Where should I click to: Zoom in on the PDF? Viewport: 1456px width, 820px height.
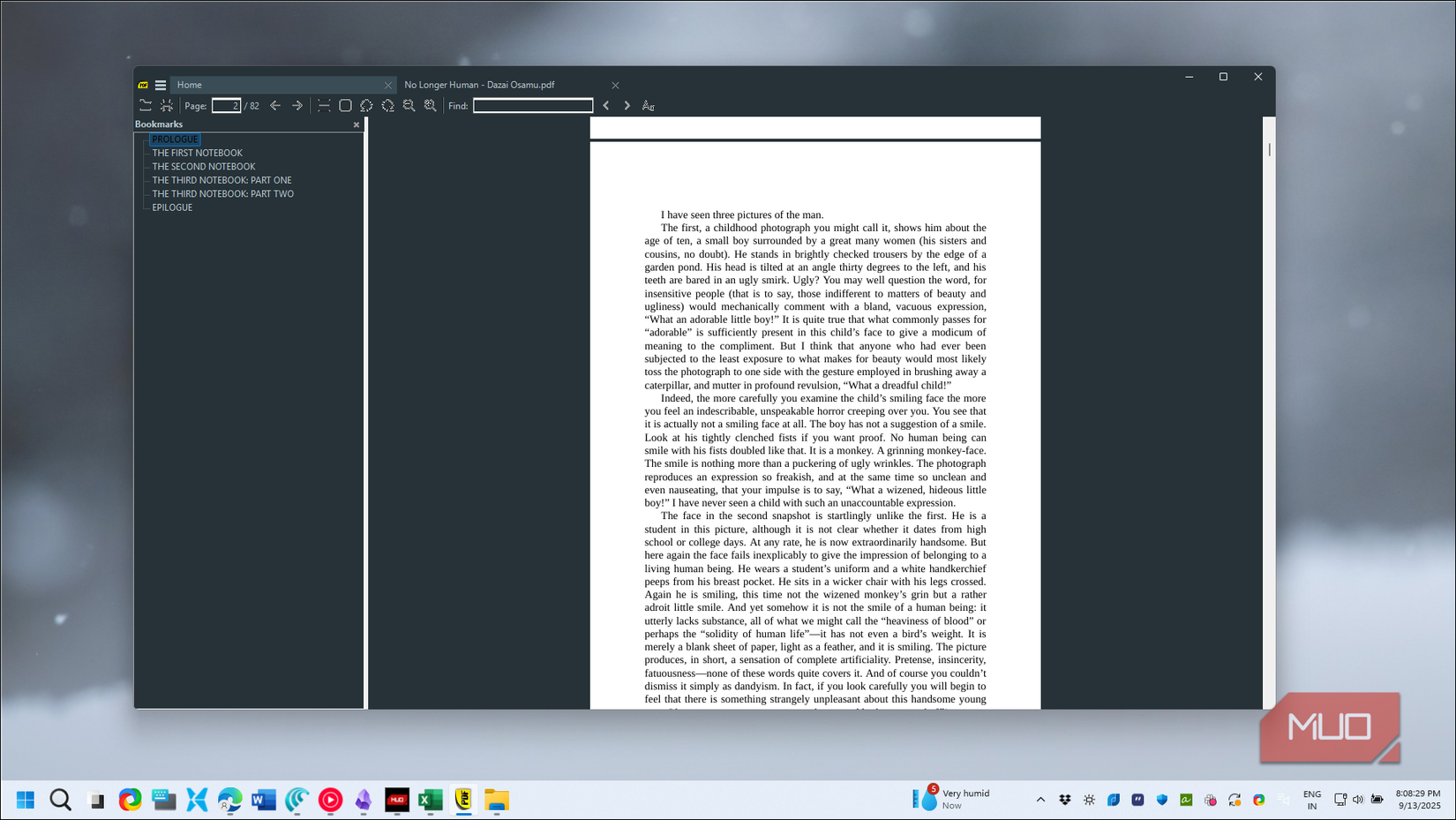(x=430, y=105)
